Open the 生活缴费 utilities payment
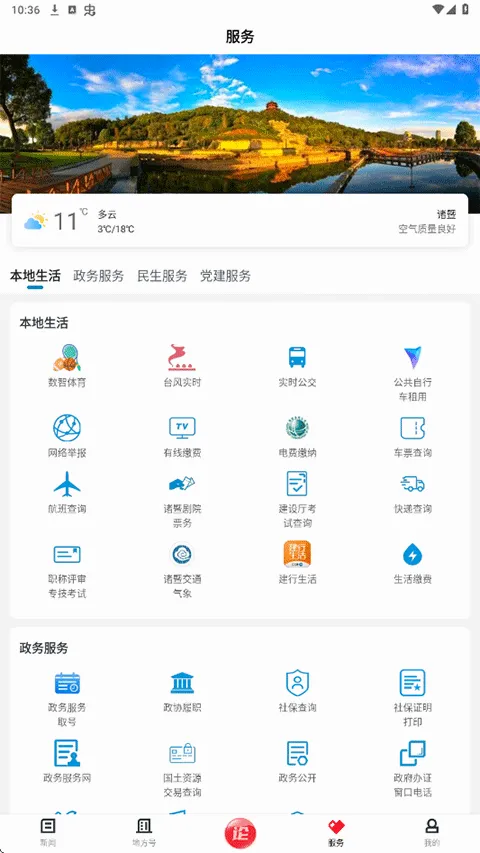Viewport: 480px width, 853px height. pos(413,563)
